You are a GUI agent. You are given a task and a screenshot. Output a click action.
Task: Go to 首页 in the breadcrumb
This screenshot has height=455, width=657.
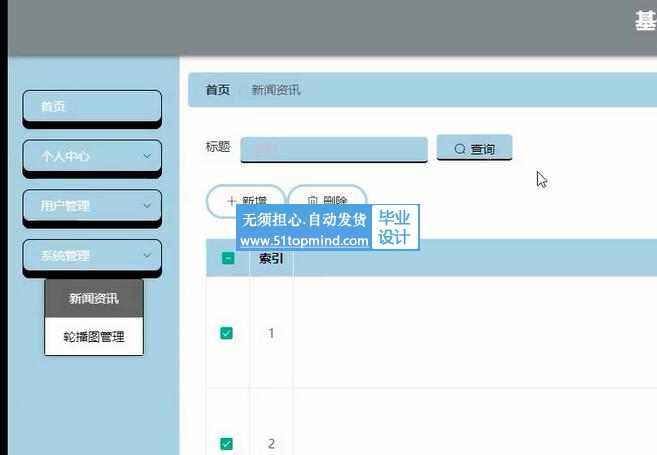coord(217,90)
